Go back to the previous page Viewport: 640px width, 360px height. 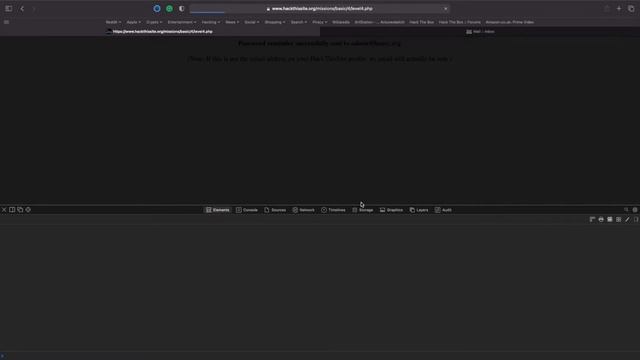coord(22,9)
